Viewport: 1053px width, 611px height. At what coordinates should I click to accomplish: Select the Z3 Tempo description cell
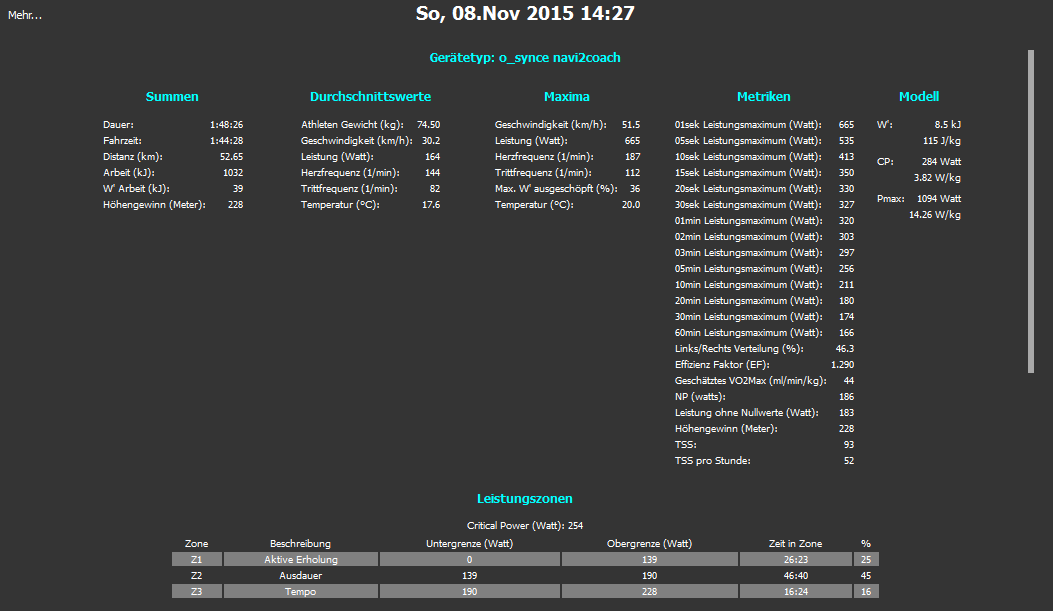tap(301, 592)
